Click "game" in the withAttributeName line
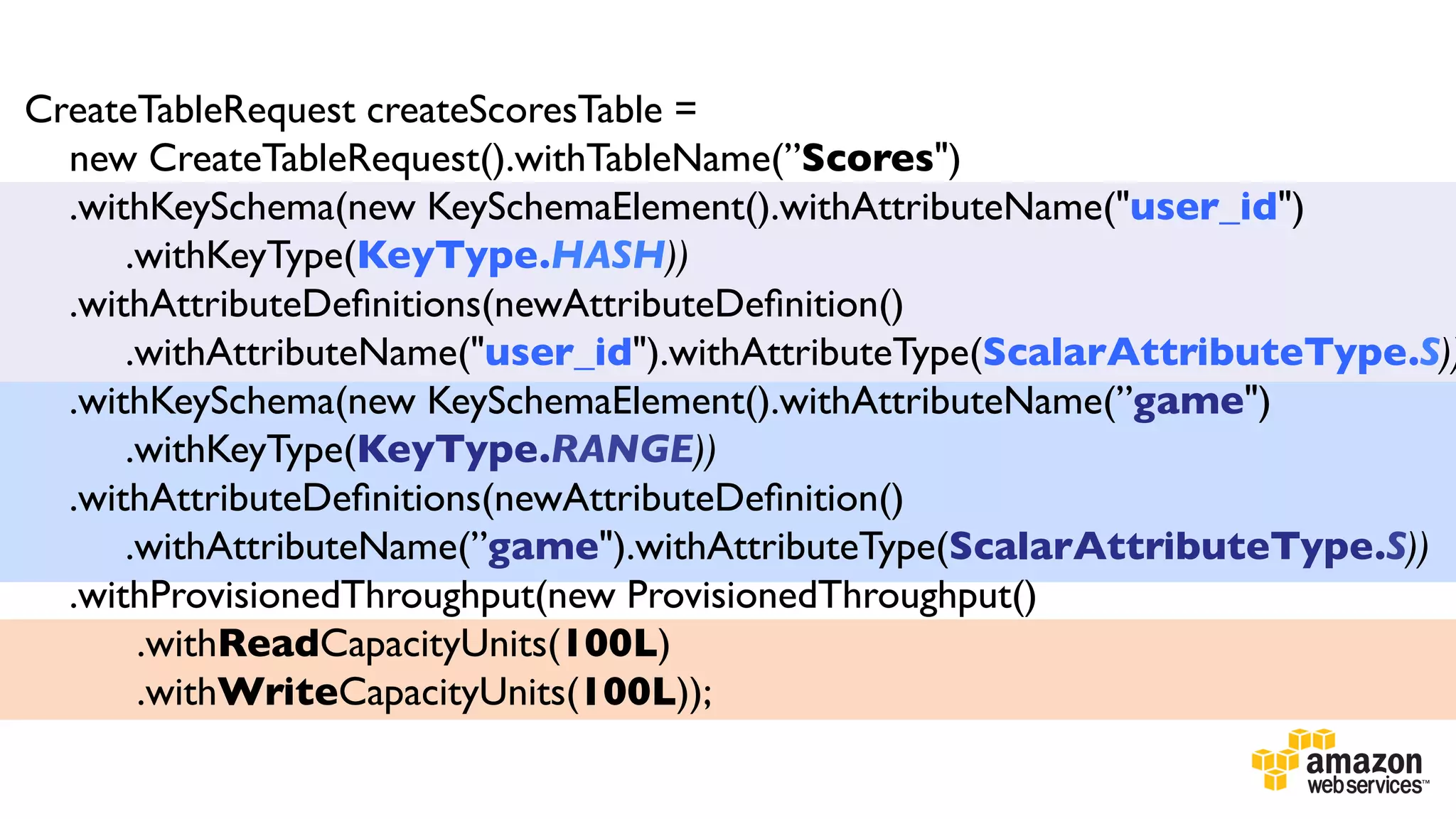Screen dimensions: 1456x819 click(x=543, y=547)
